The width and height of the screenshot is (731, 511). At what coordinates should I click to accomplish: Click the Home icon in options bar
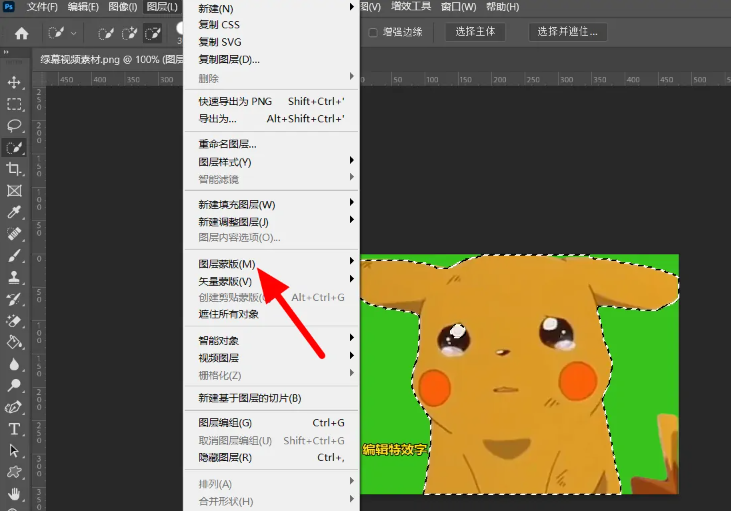21,33
